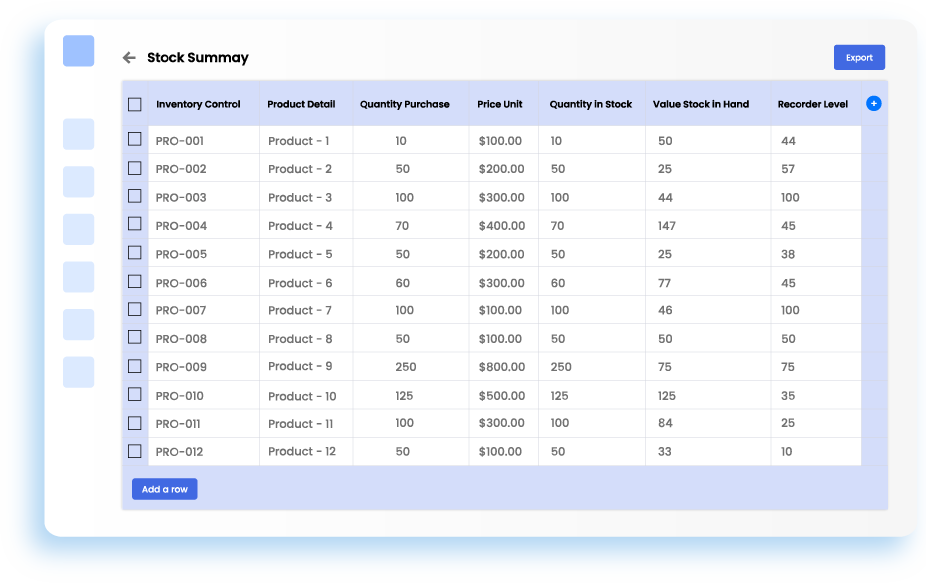Click the back arrow beside Stock Summay
This screenshot has width=926, height=586.
point(129,58)
